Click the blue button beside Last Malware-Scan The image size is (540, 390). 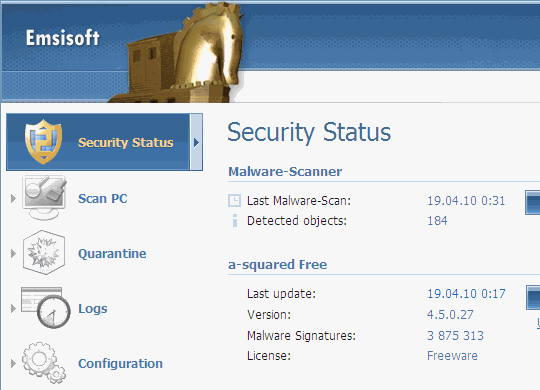[x=532, y=202]
